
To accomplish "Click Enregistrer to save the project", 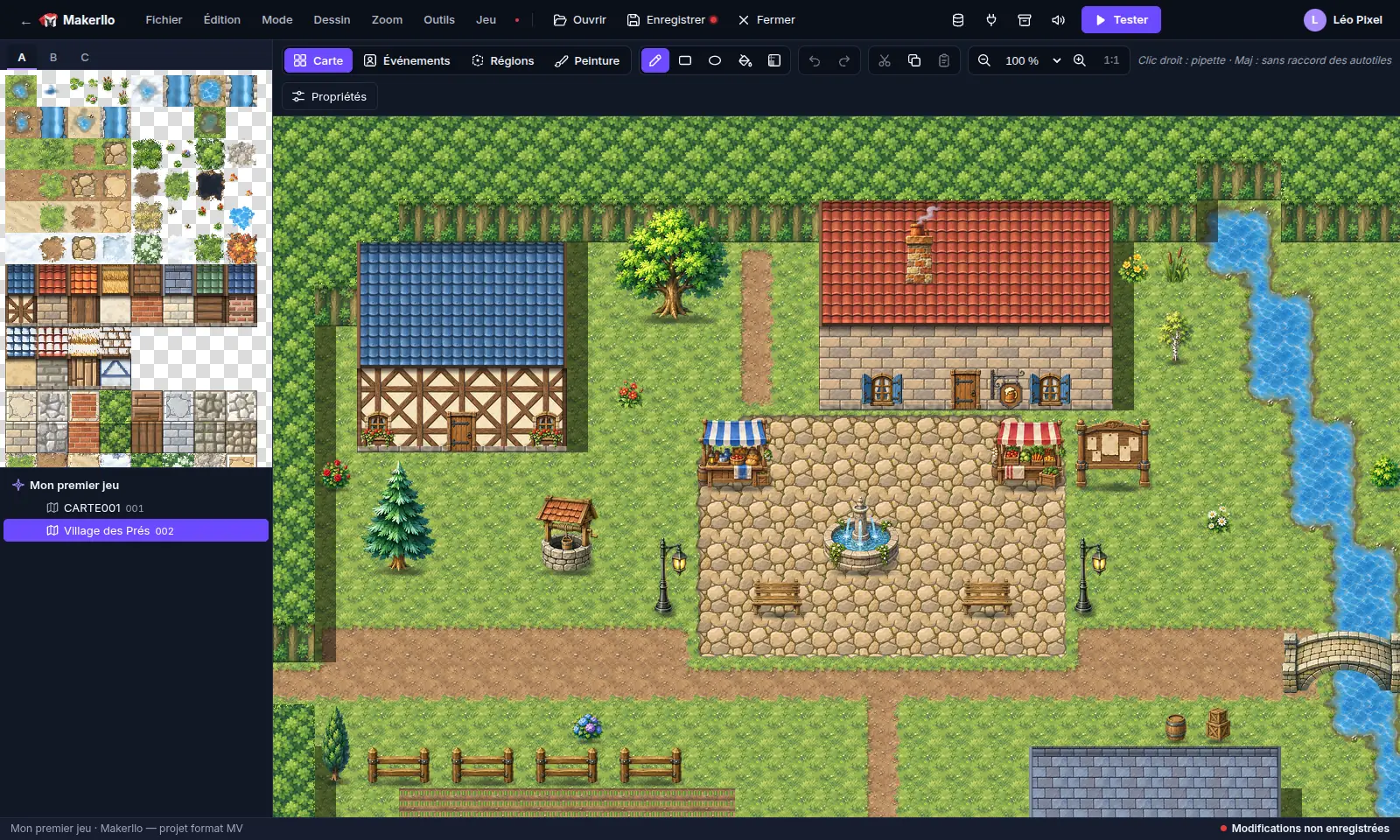I will click(672, 19).
